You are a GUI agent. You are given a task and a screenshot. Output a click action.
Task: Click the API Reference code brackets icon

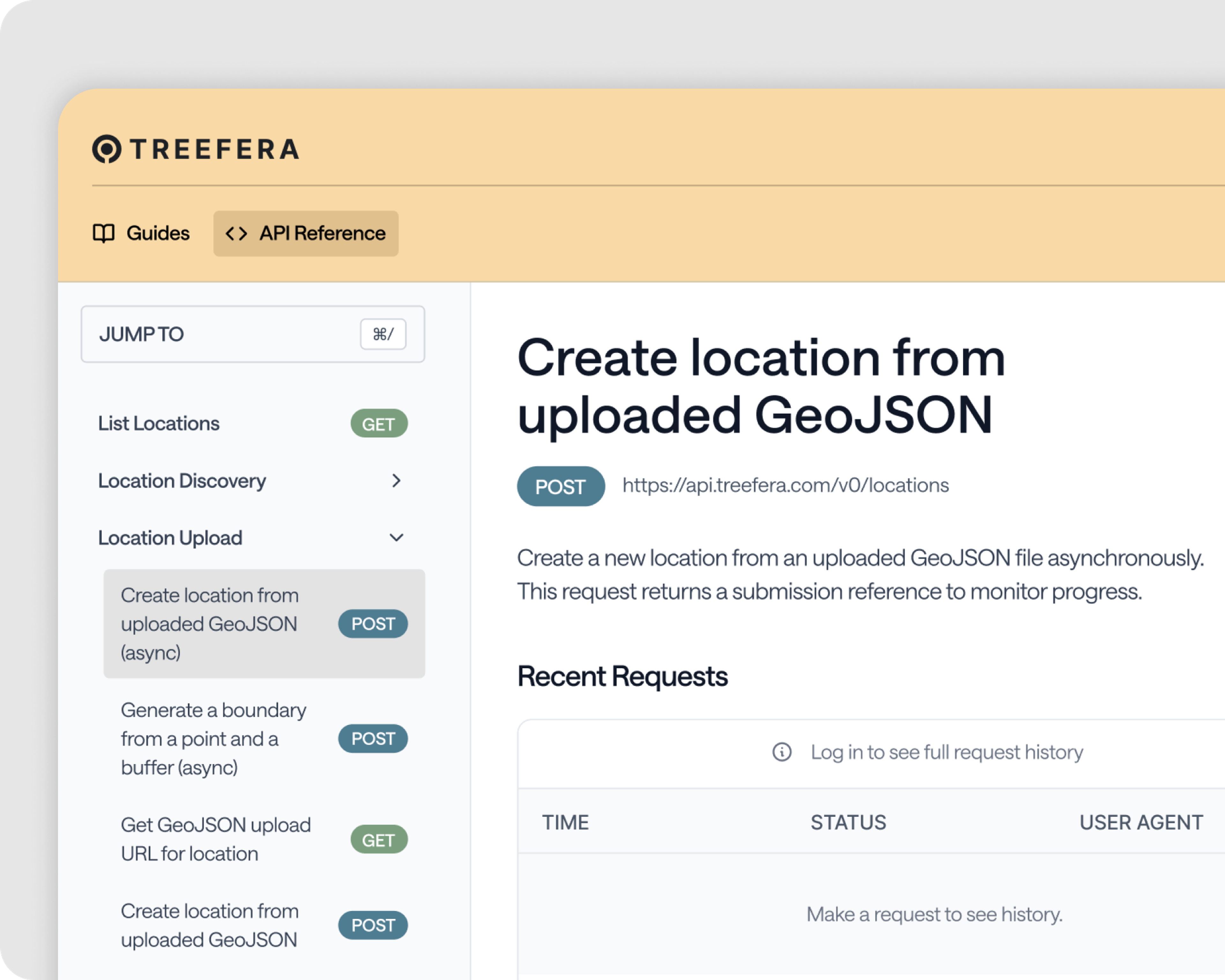click(x=236, y=234)
